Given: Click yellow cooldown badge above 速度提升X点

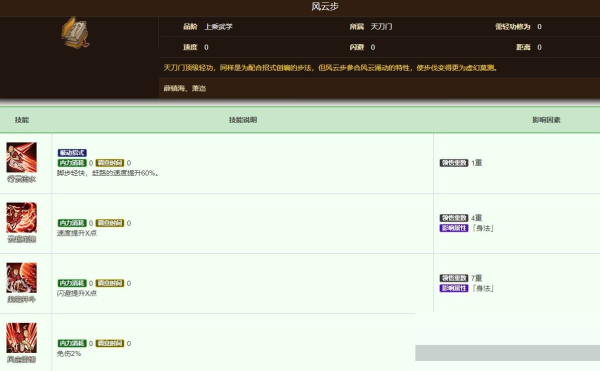Looking at the screenshot, I should pyautogui.click(x=110, y=223).
